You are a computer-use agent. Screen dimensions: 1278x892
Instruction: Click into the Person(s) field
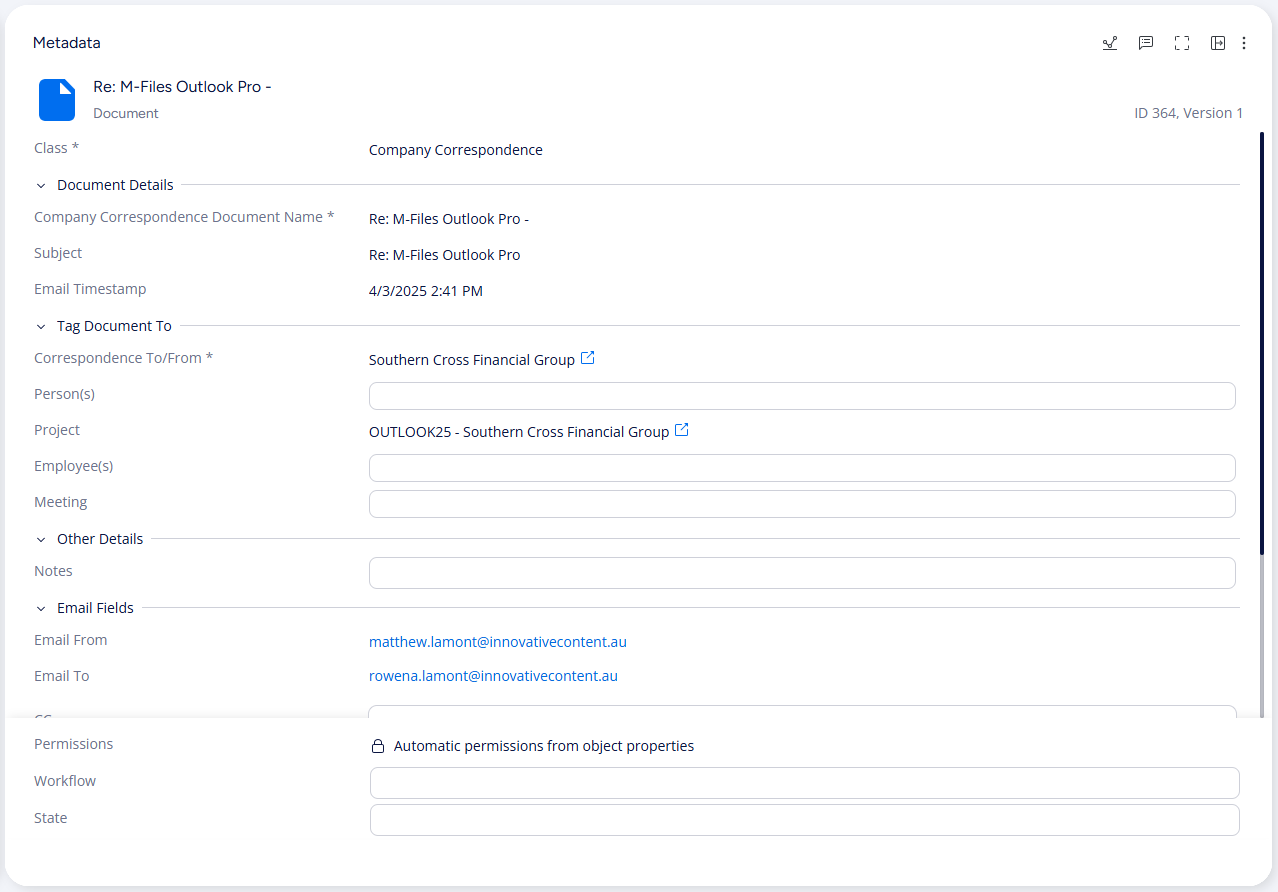click(801, 396)
